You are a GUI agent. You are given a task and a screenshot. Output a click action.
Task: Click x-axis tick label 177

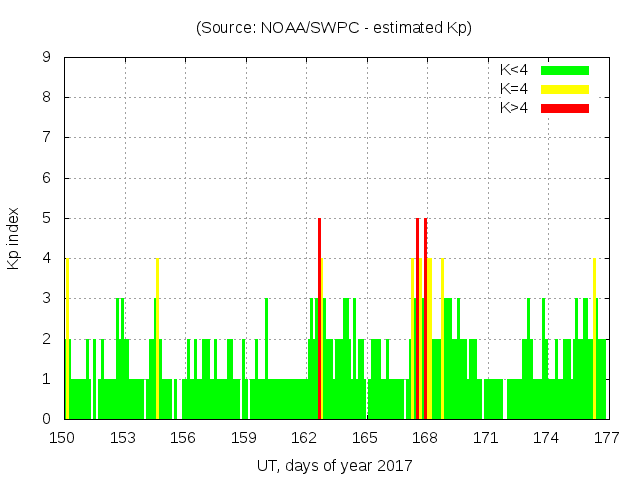pyautogui.click(x=606, y=438)
